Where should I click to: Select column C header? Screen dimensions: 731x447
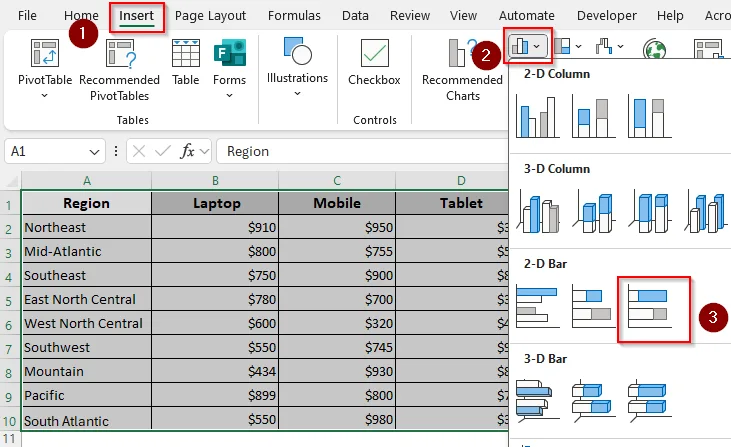tap(337, 181)
